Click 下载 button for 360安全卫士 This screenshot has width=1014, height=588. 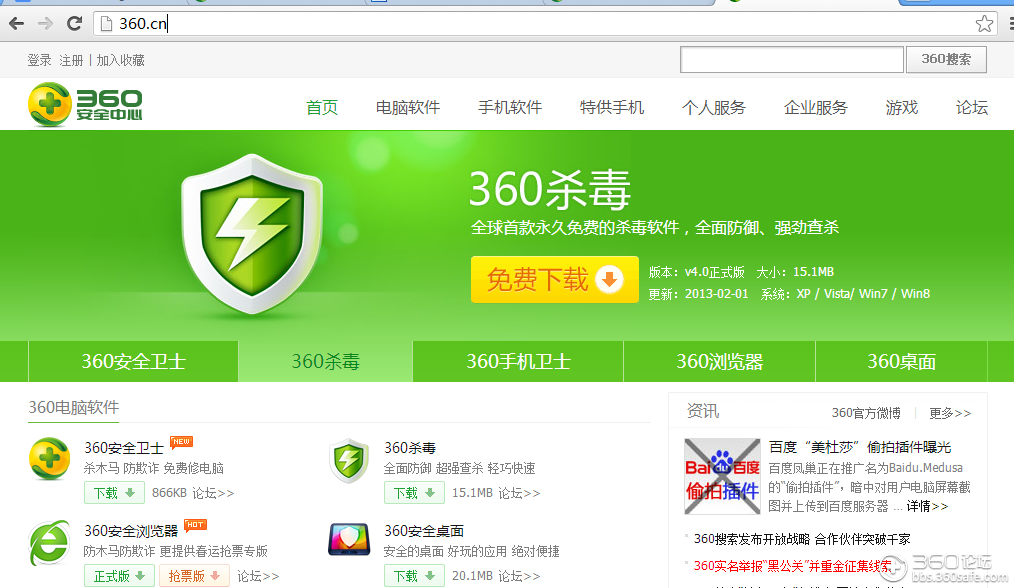click(x=114, y=493)
